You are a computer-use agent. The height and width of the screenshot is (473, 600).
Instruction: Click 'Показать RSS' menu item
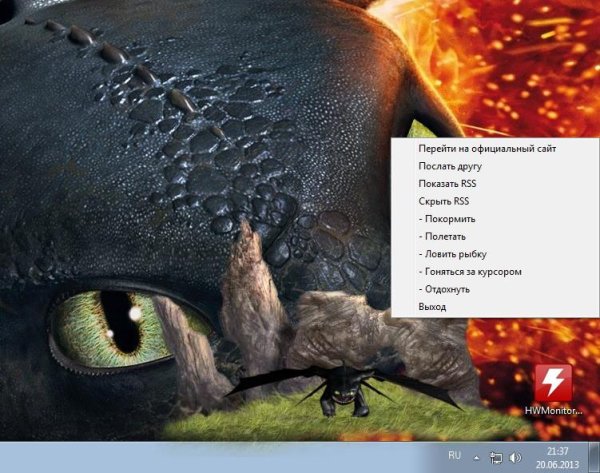pyautogui.click(x=495, y=184)
